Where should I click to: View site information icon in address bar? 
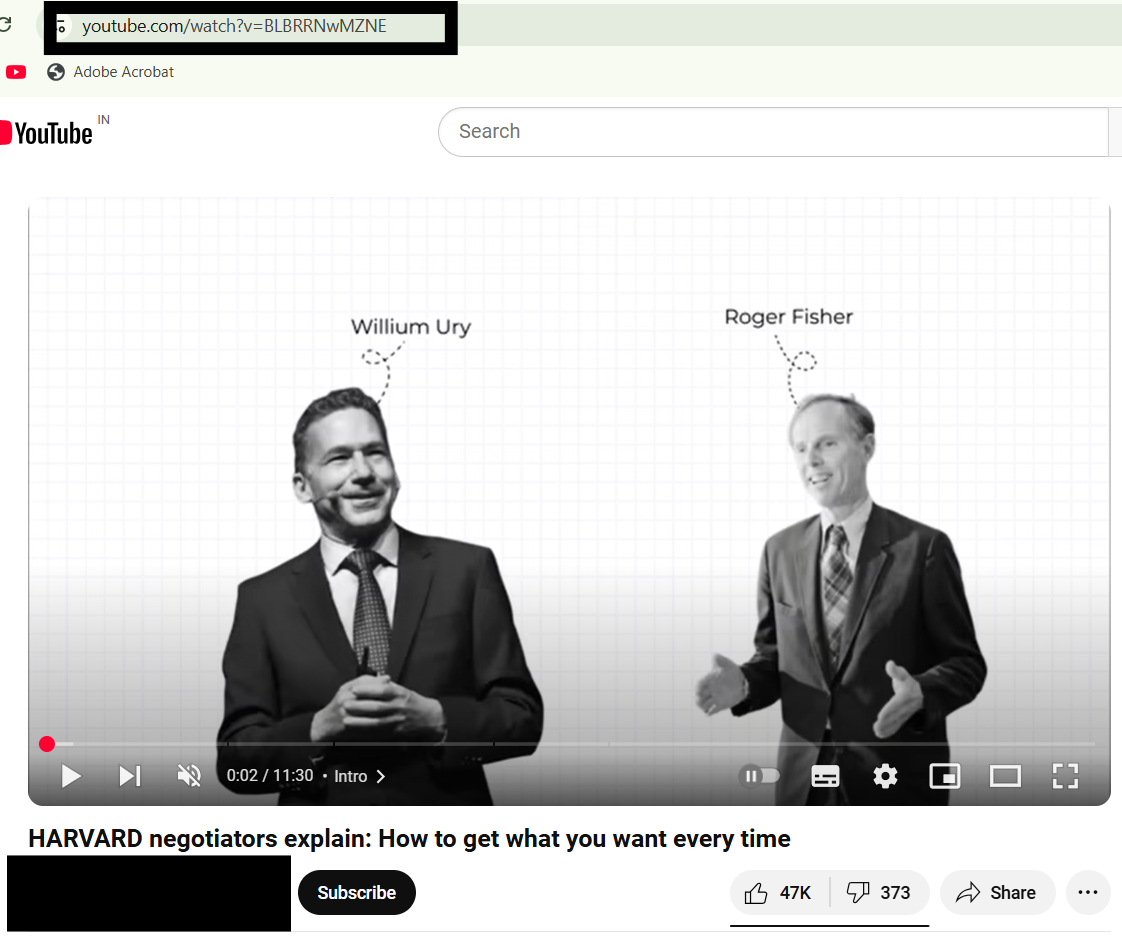pos(62,28)
